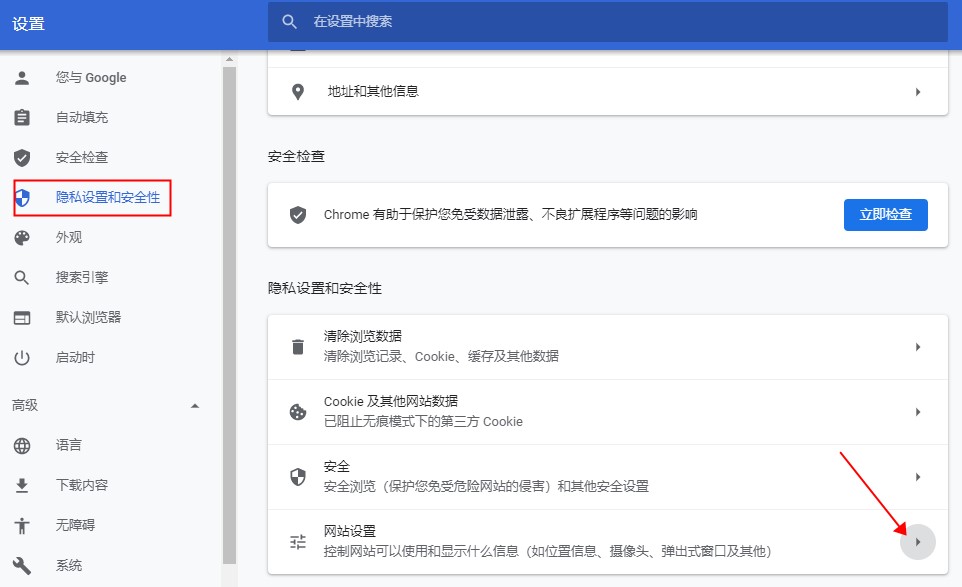Open the 清除浏览数据 title text
The width and height of the screenshot is (962, 587).
point(363,336)
